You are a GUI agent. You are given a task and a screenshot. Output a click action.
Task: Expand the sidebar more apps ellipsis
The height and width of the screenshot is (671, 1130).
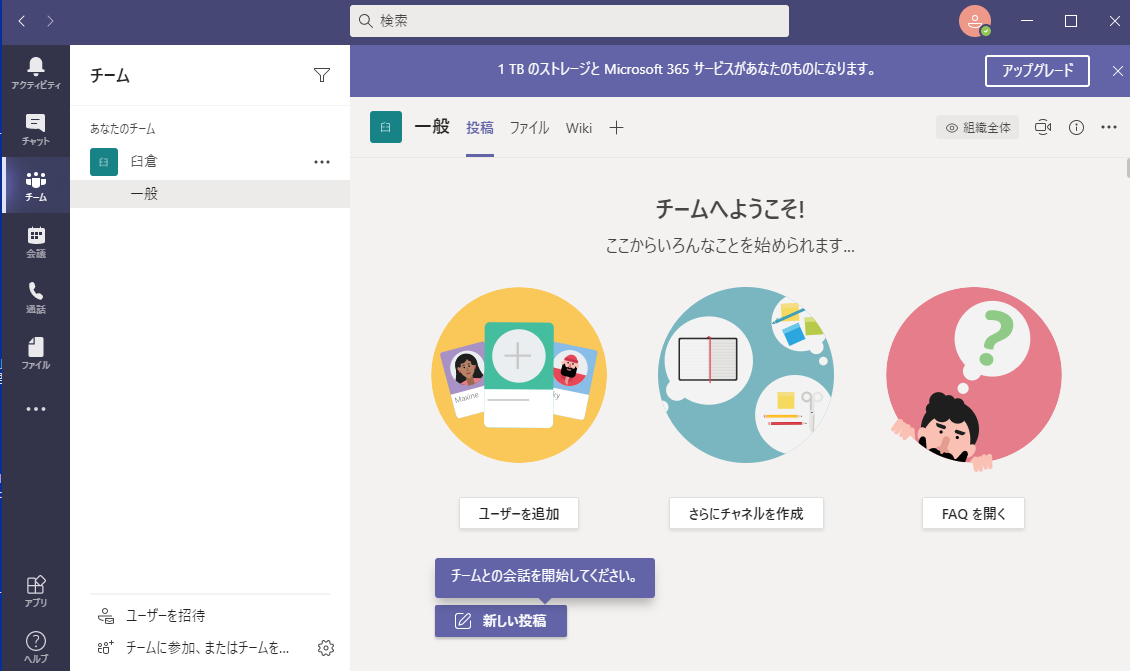[x=36, y=409]
